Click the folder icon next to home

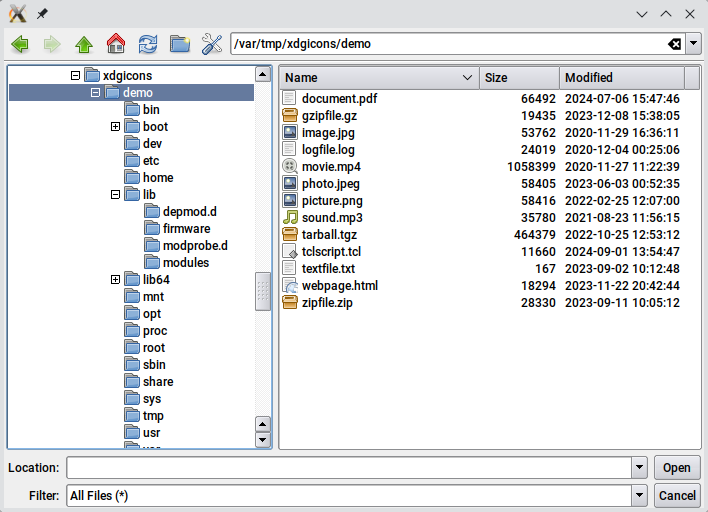point(132,177)
